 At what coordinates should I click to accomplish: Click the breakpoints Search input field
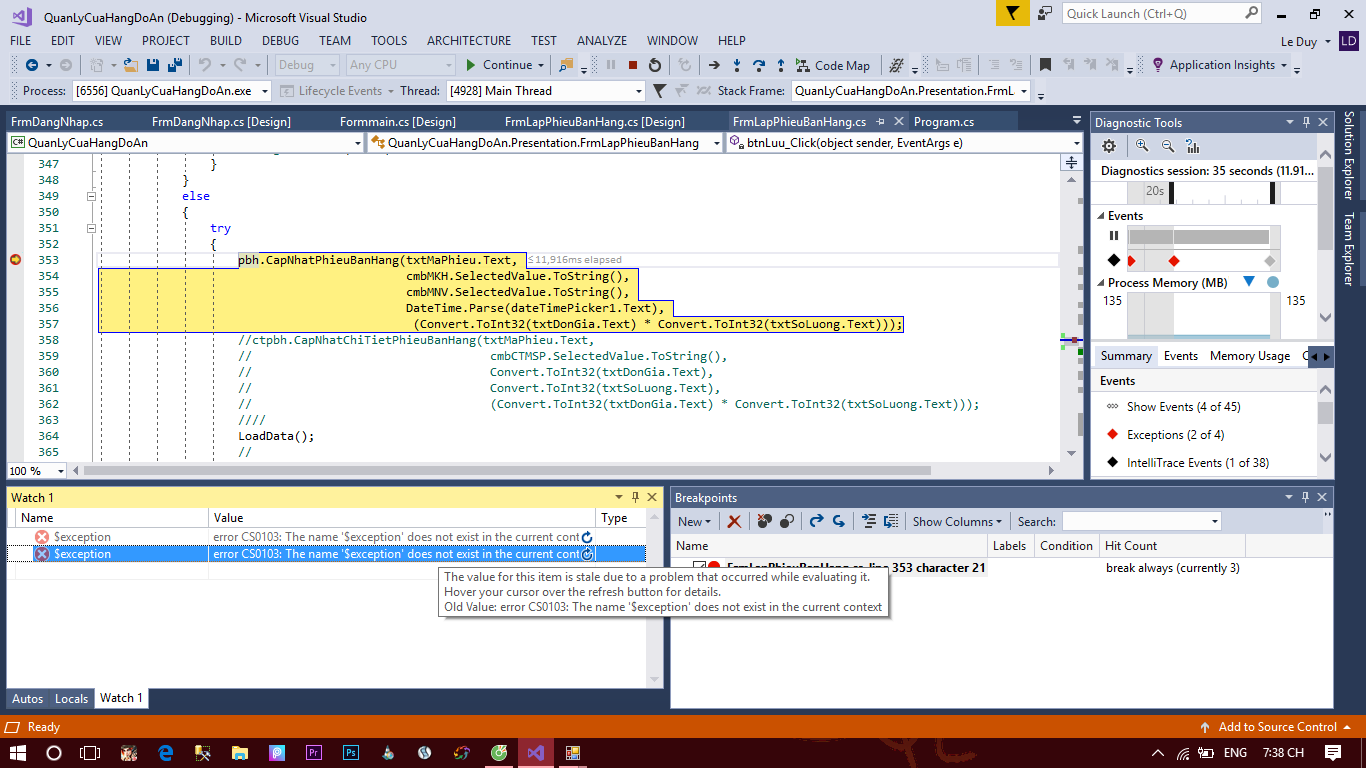(x=1142, y=521)
